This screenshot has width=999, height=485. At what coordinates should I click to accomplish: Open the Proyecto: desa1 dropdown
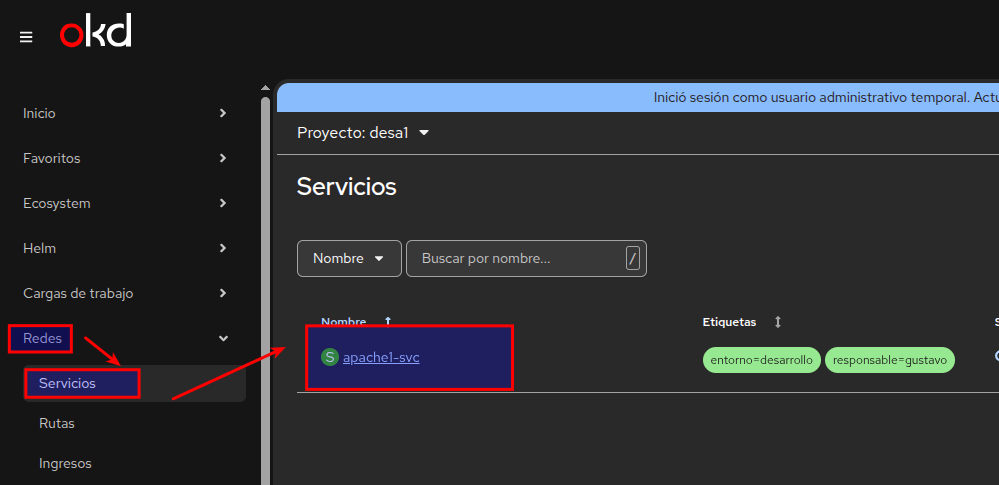(x=363, y=133)
